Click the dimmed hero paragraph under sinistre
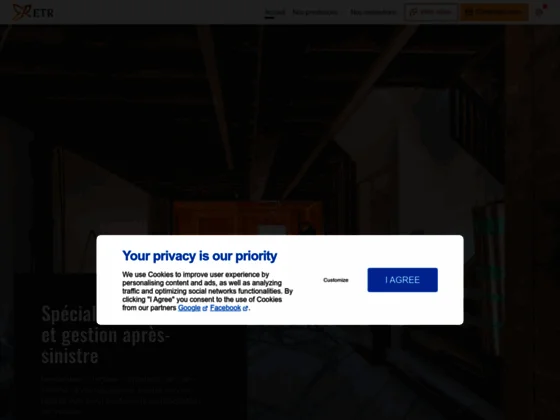Image resolution: width=560 pixels, height=420 pixels. [x=121, y=395]
